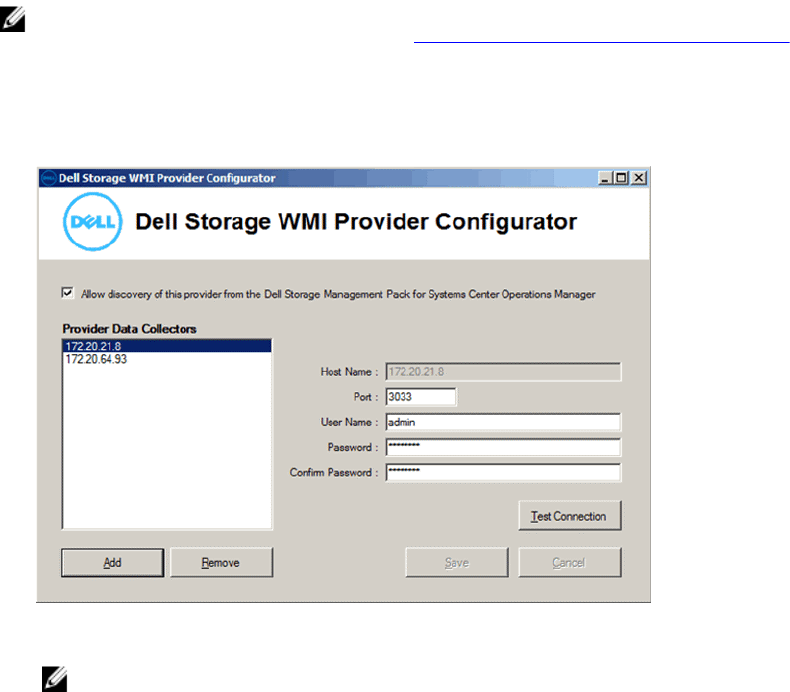
Task: Click the small Dell icon in title bar
Action: point(48,178)
